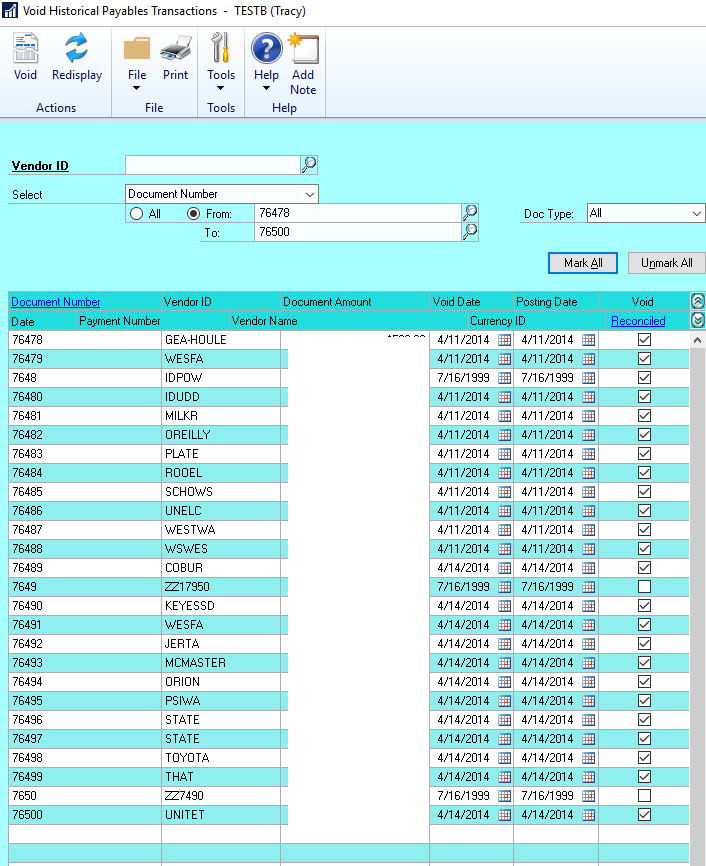Uncheck Void checkbox for GEA-HOULE row
This screenshot has height=866, width=706.
[x=644, y=340]
